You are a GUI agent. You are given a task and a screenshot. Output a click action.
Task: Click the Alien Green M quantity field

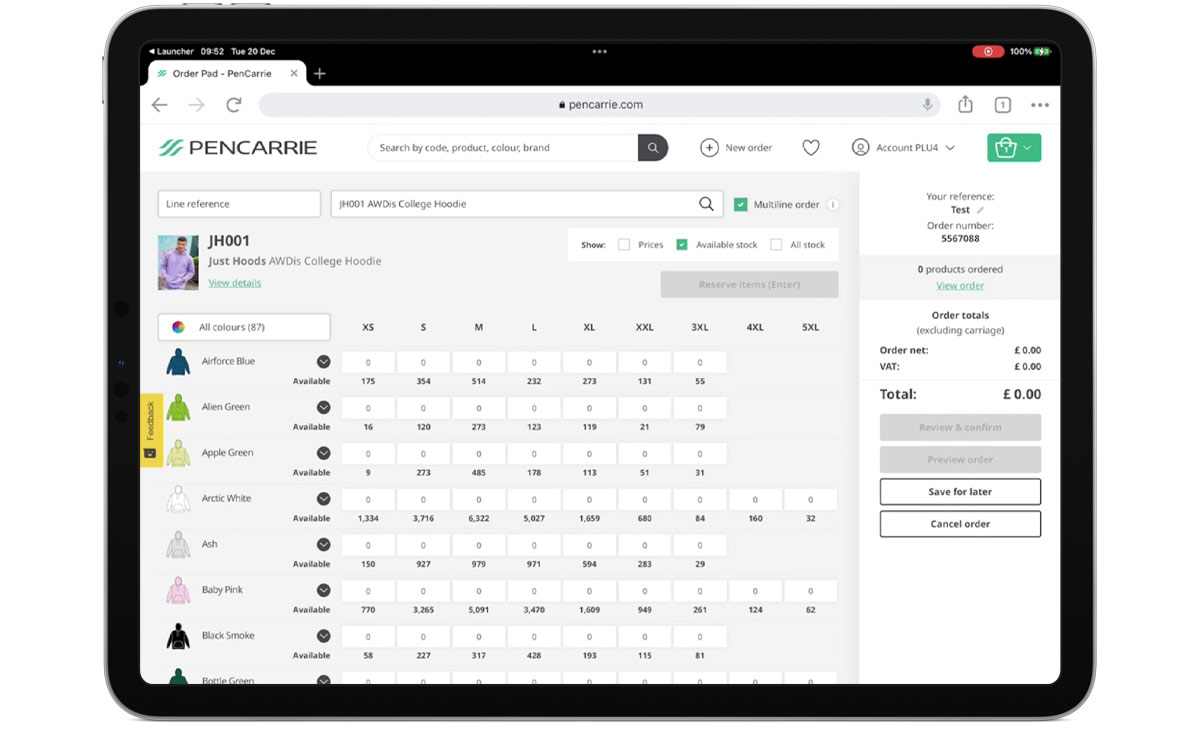[x=479, y=408]
